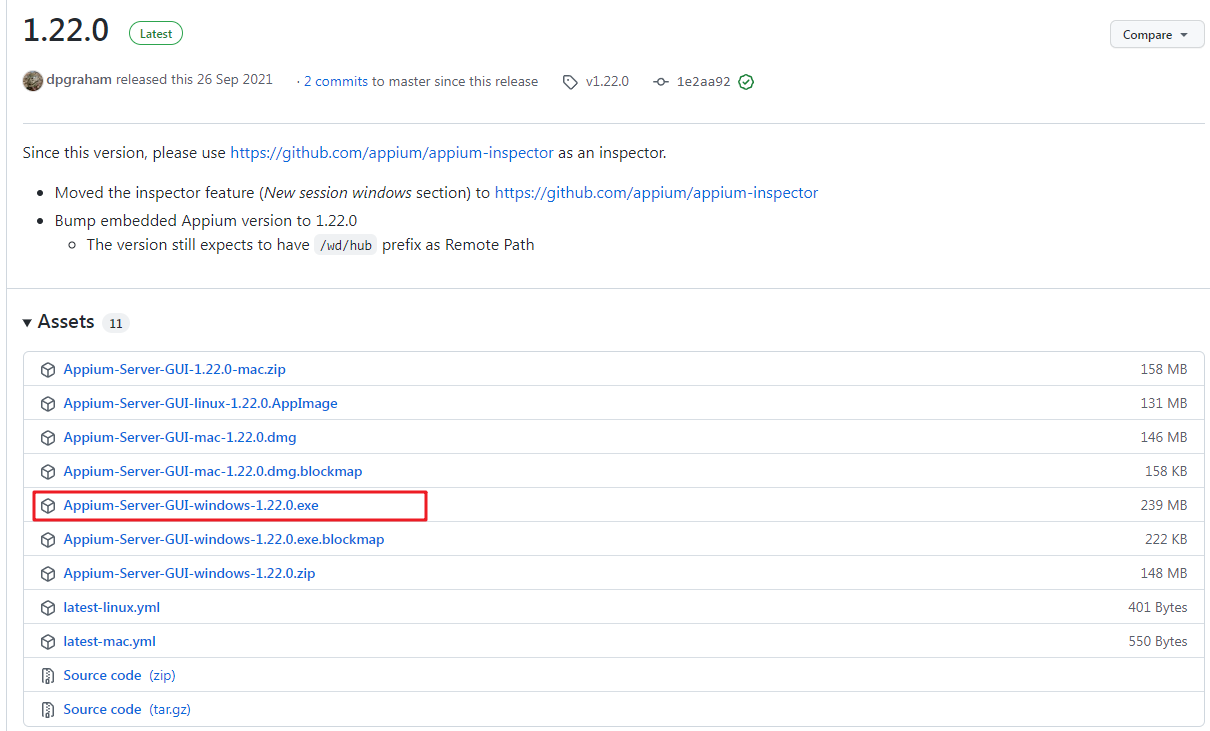1210x731 pixels.
Task: Click the dpgraham avatar image
Action: click(33, 81)
